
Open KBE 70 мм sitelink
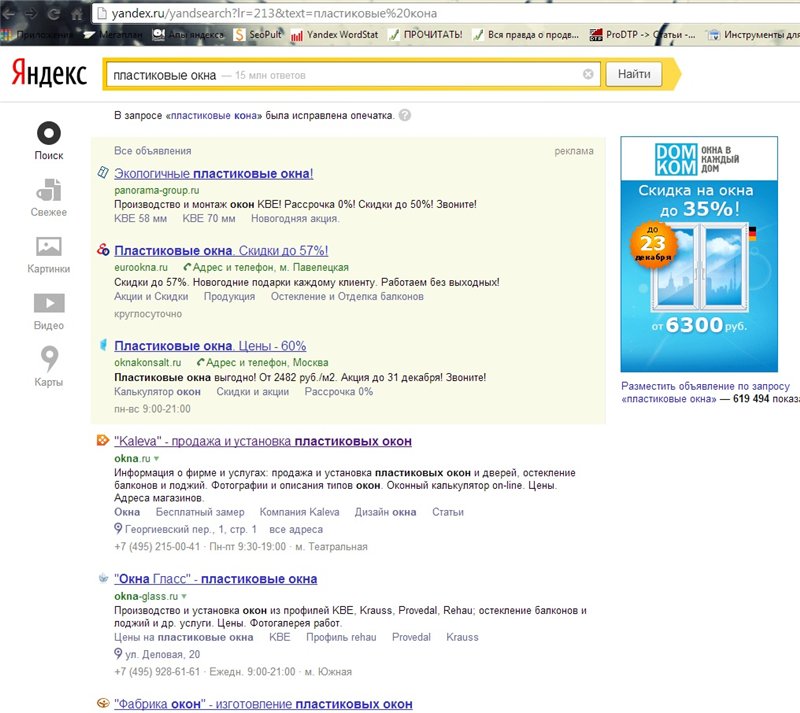coord(209,218)
